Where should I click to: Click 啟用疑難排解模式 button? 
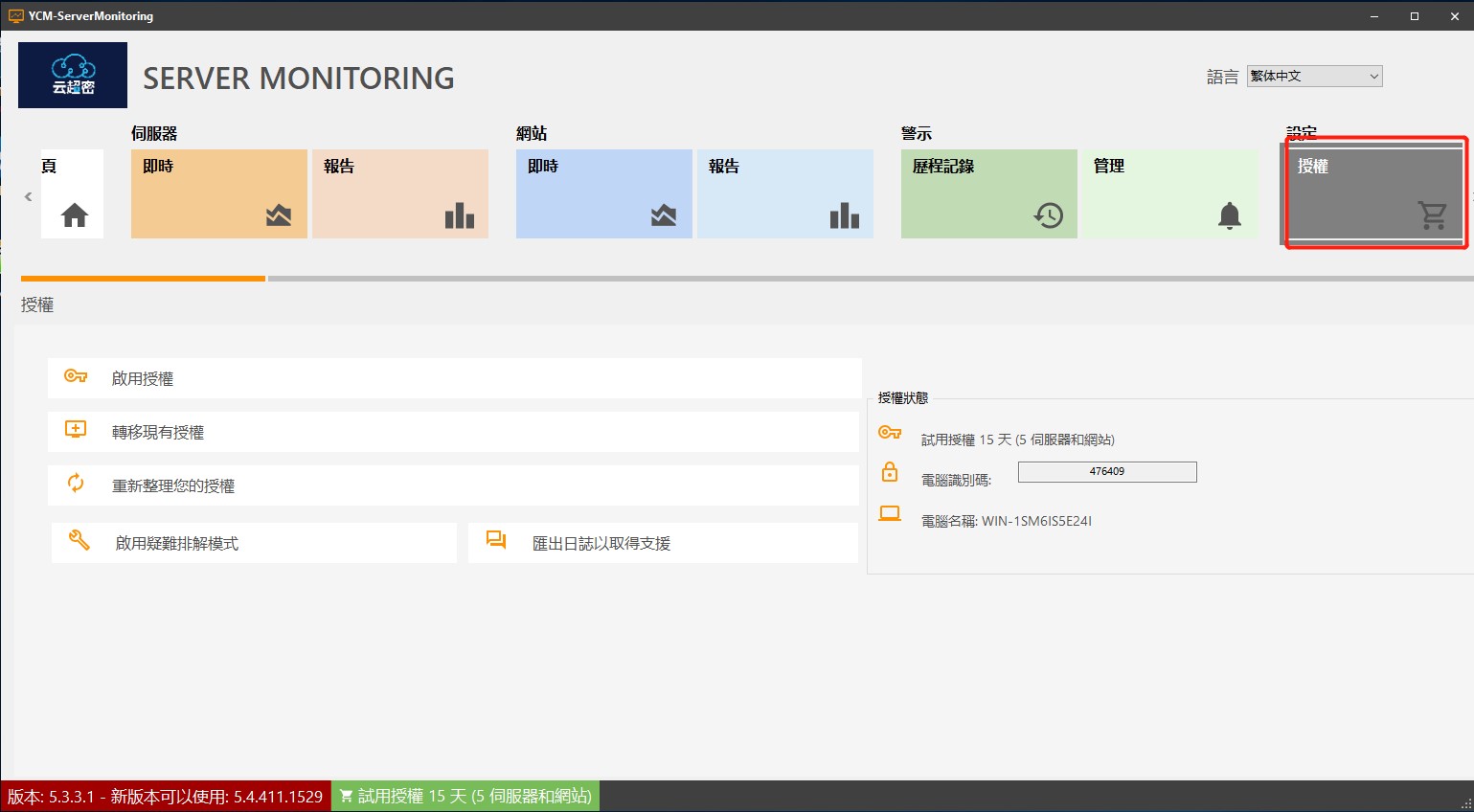[254, 543]
